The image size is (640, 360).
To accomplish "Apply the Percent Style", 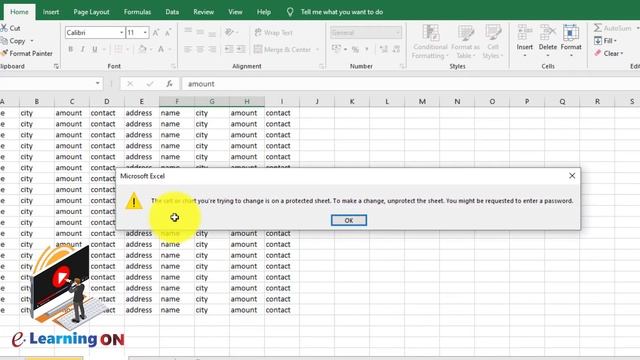I will [355, 49].
